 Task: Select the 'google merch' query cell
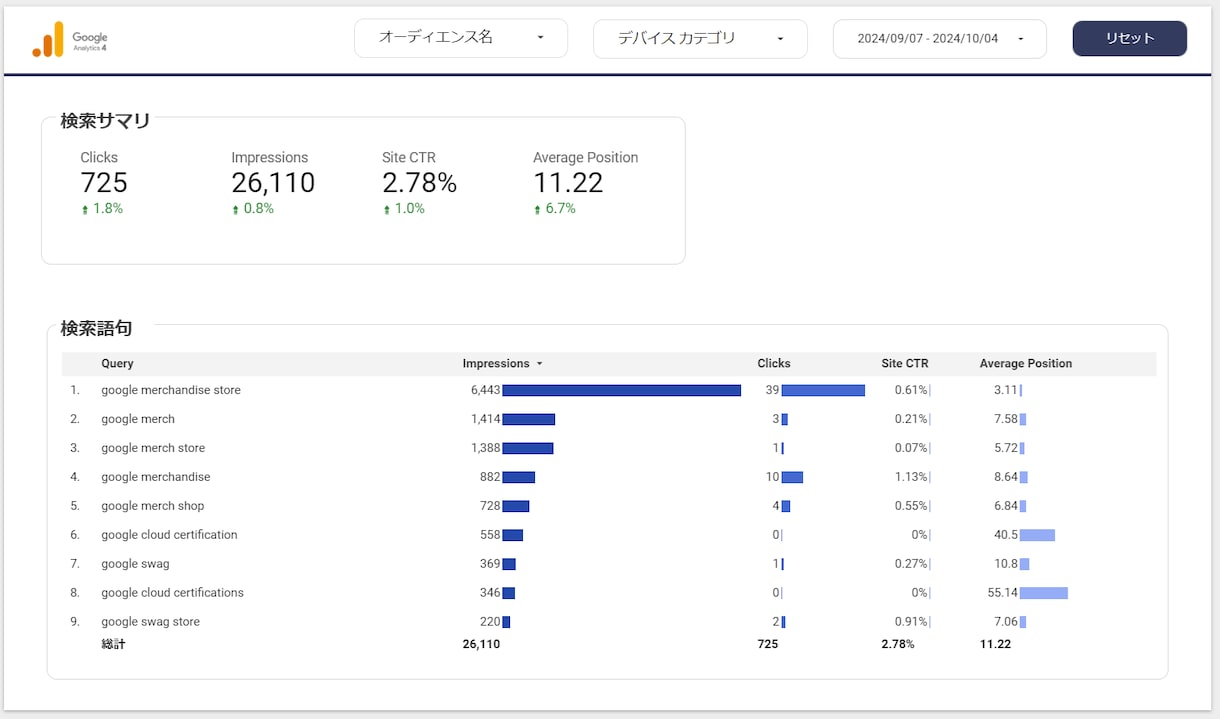[138, 419]
